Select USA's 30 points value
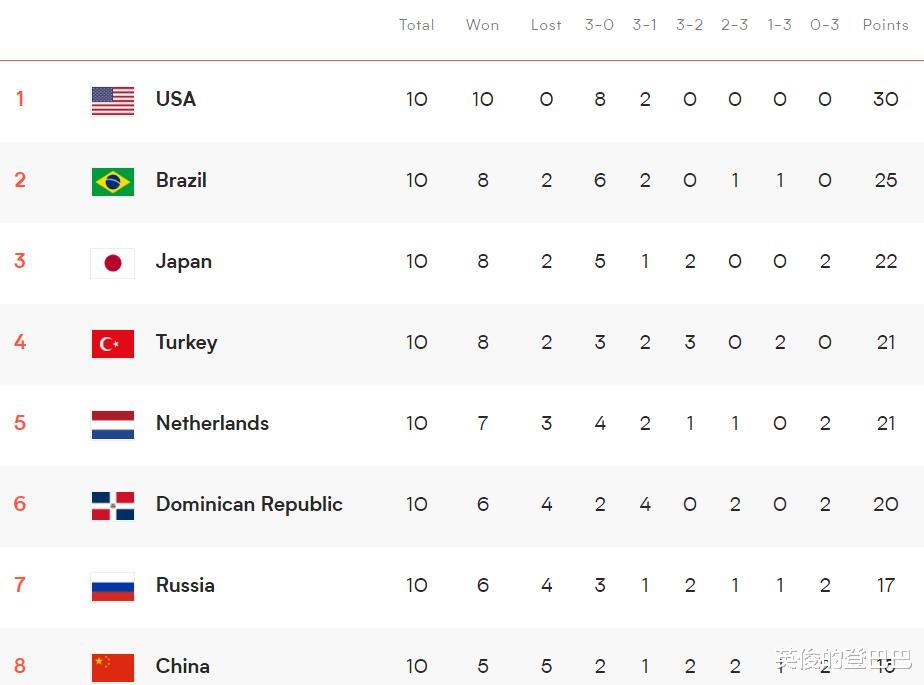Image resolution: width=924 pixels, height=685 pixels. (x=886, y=99)
